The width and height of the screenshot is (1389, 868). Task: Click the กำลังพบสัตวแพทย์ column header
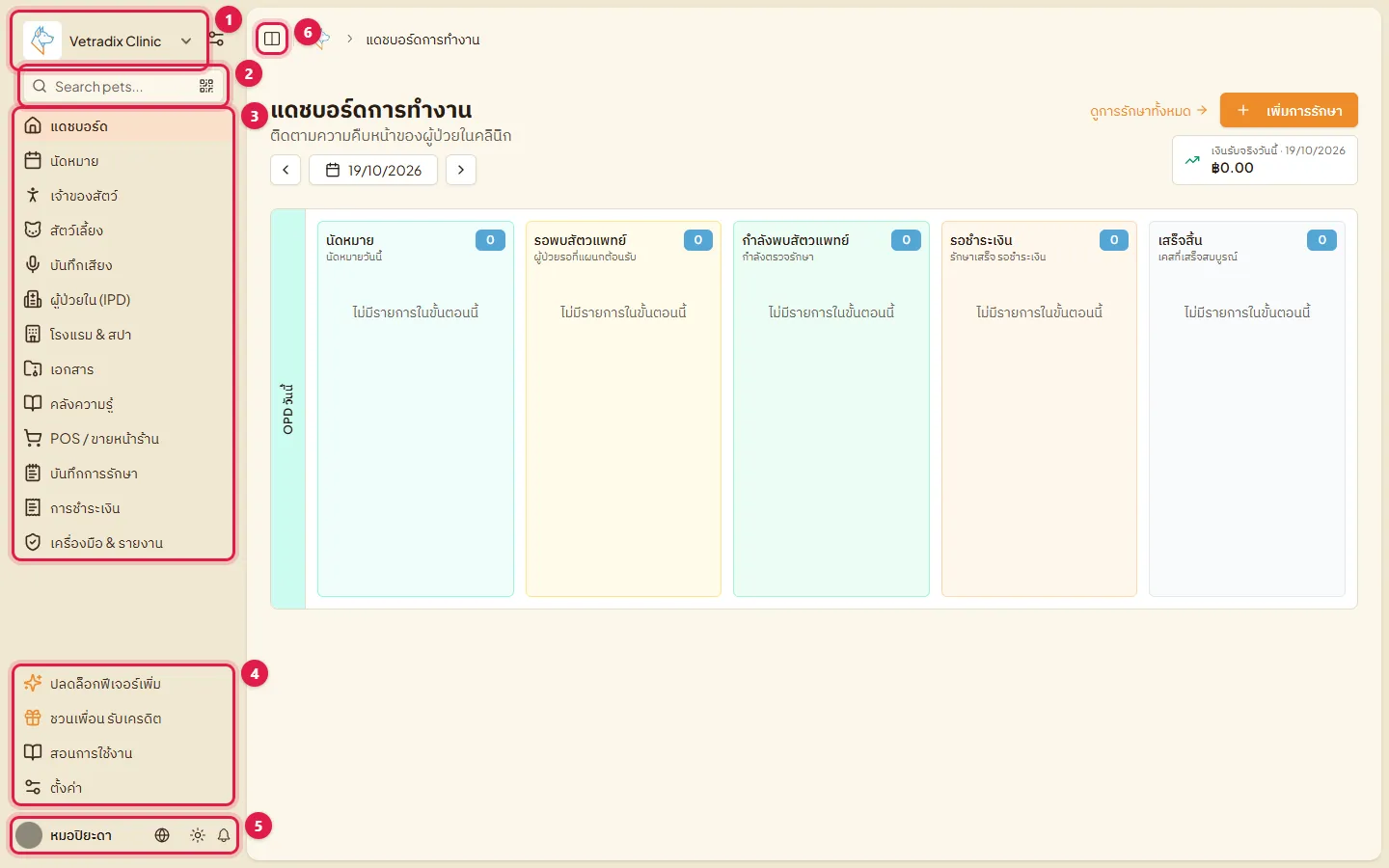796,240
